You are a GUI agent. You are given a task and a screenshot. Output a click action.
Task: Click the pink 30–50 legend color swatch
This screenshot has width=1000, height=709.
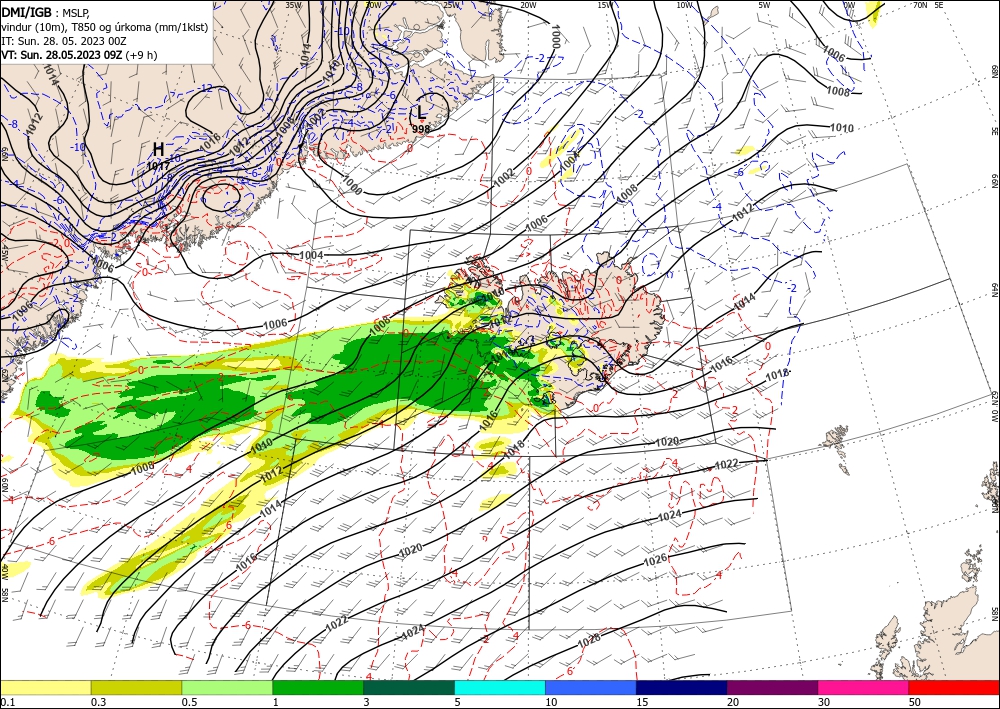[864, 687]
